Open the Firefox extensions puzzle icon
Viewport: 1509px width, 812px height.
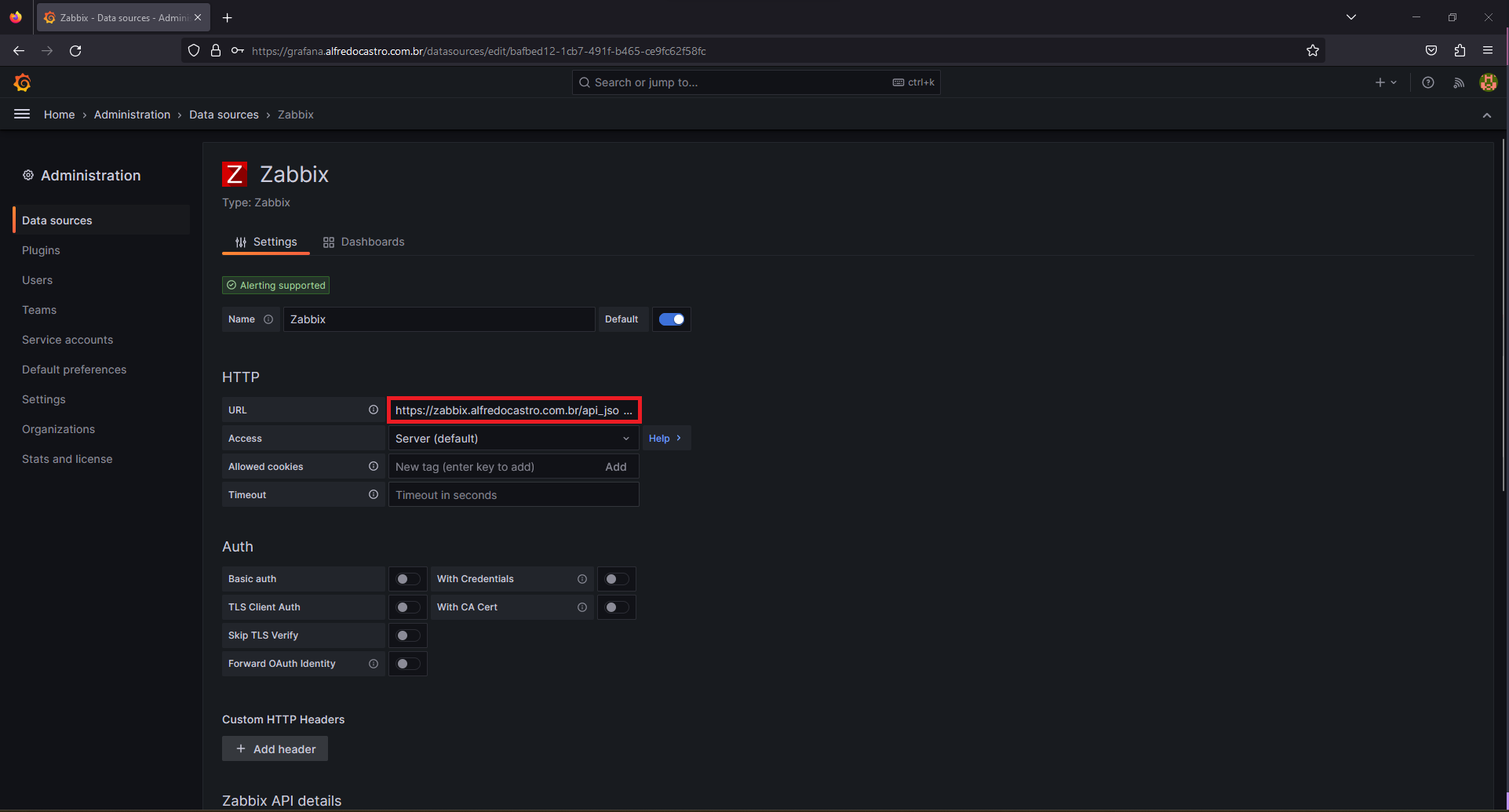tap(1460, 51)
